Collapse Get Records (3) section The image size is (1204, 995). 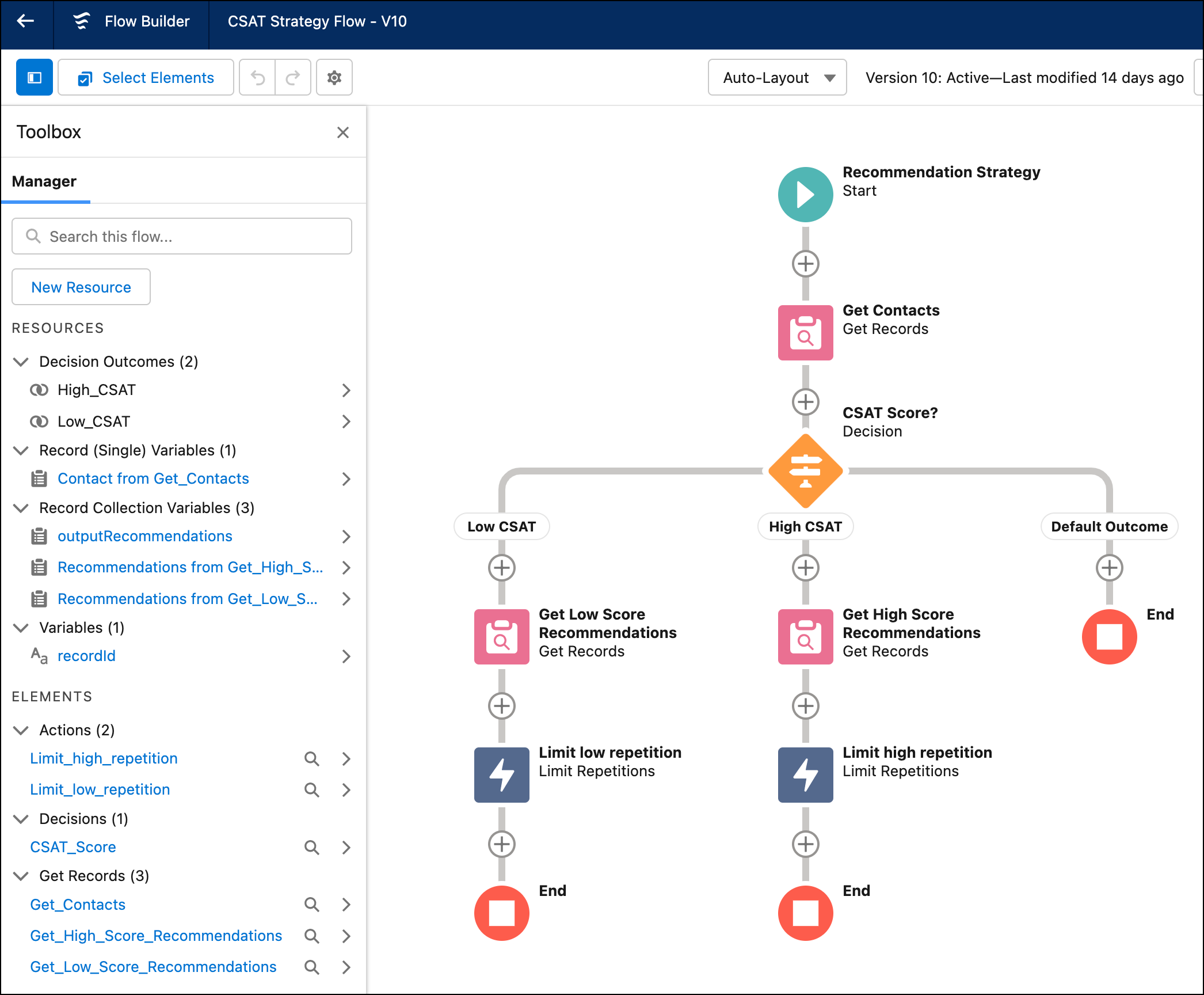coord(21,876)
